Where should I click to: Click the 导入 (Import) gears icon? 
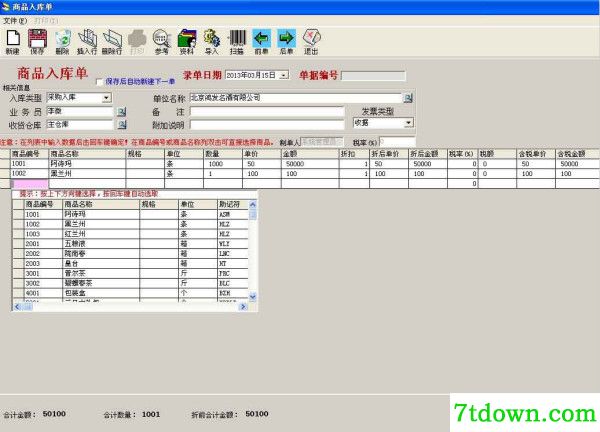tap(212, 41)
